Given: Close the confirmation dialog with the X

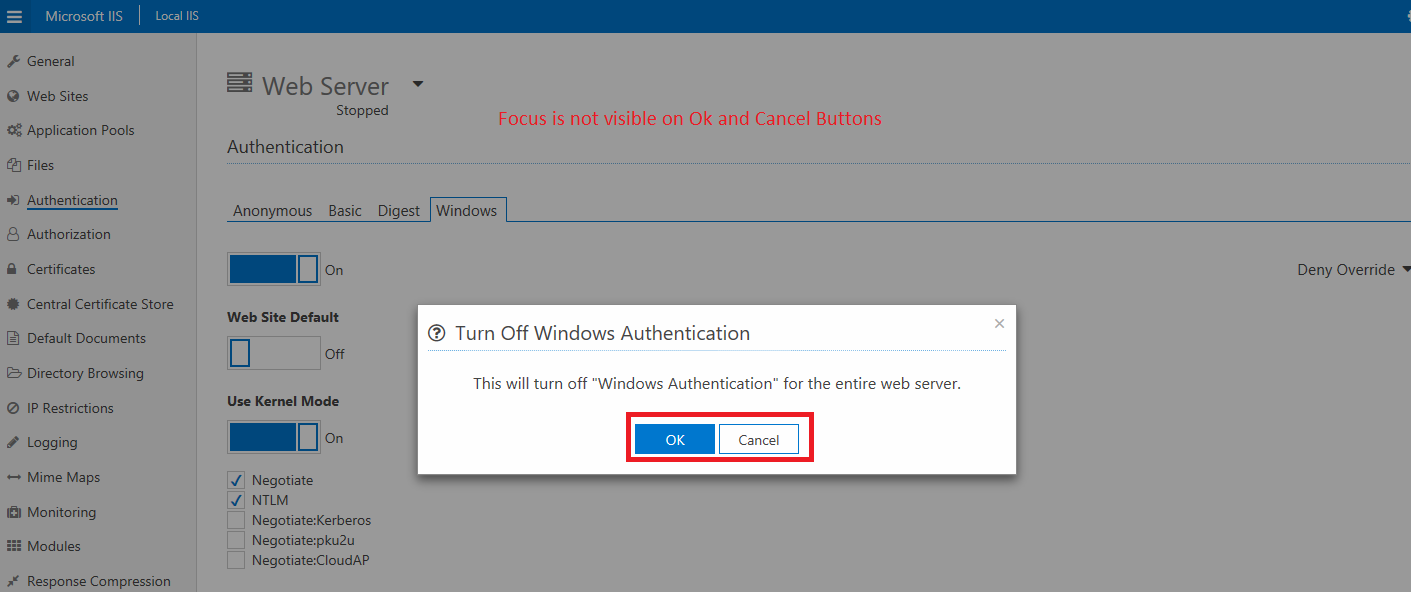Looking at the screenshot, I should tap(998, 323).
